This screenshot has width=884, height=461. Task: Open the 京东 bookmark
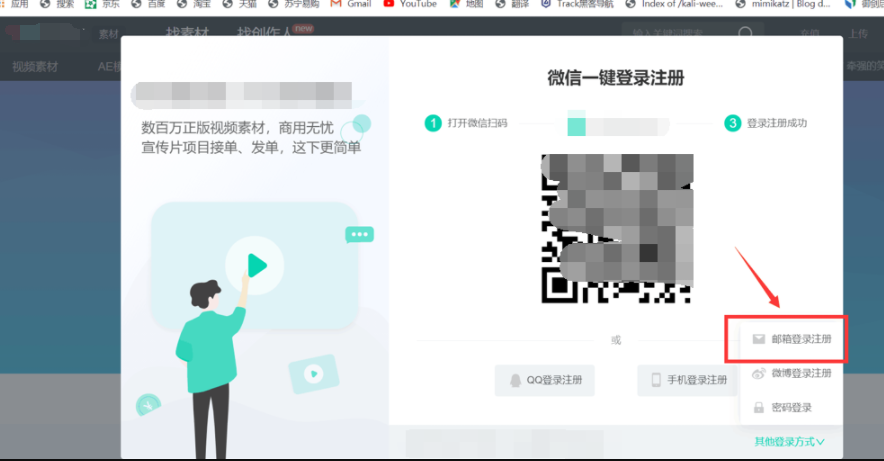(x=102, y=4)
